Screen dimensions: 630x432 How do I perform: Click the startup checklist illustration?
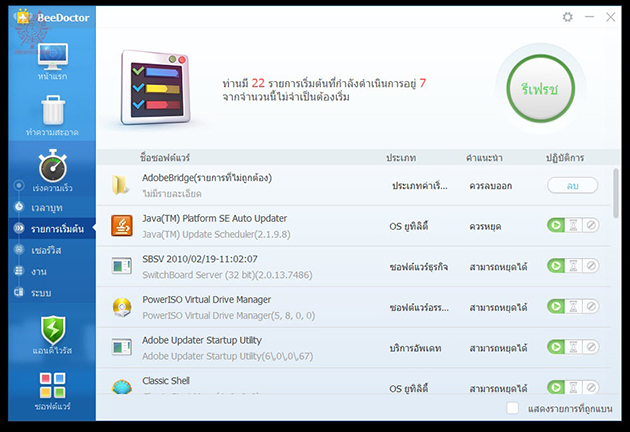click(x=155, y=88)
